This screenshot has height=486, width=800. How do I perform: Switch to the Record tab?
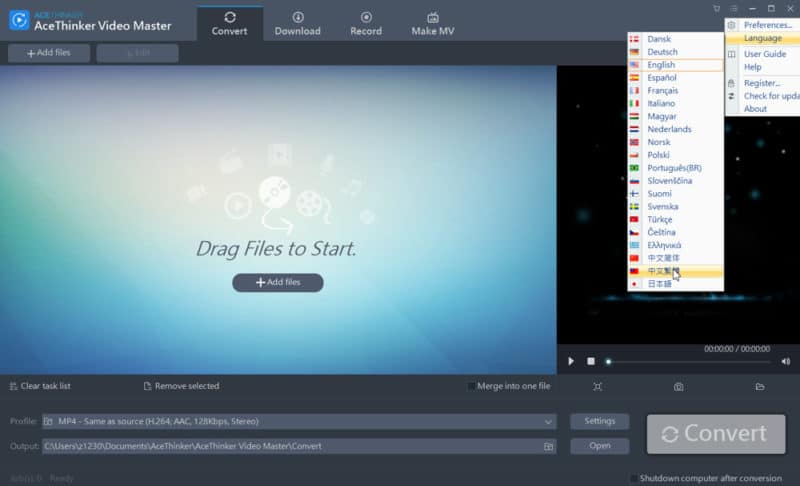click(366, 23)
